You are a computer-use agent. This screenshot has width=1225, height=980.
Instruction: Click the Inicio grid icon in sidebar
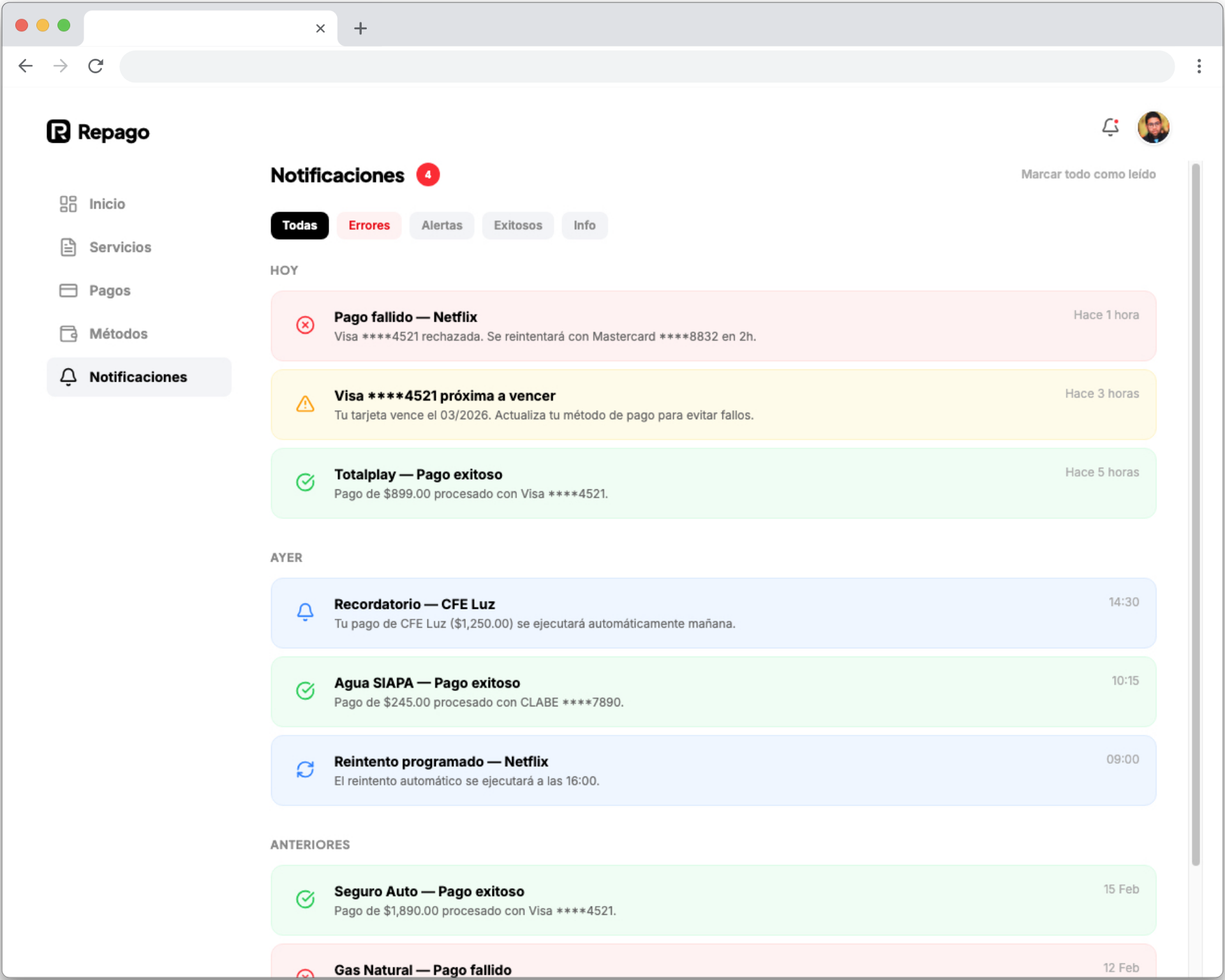[68, 204]
